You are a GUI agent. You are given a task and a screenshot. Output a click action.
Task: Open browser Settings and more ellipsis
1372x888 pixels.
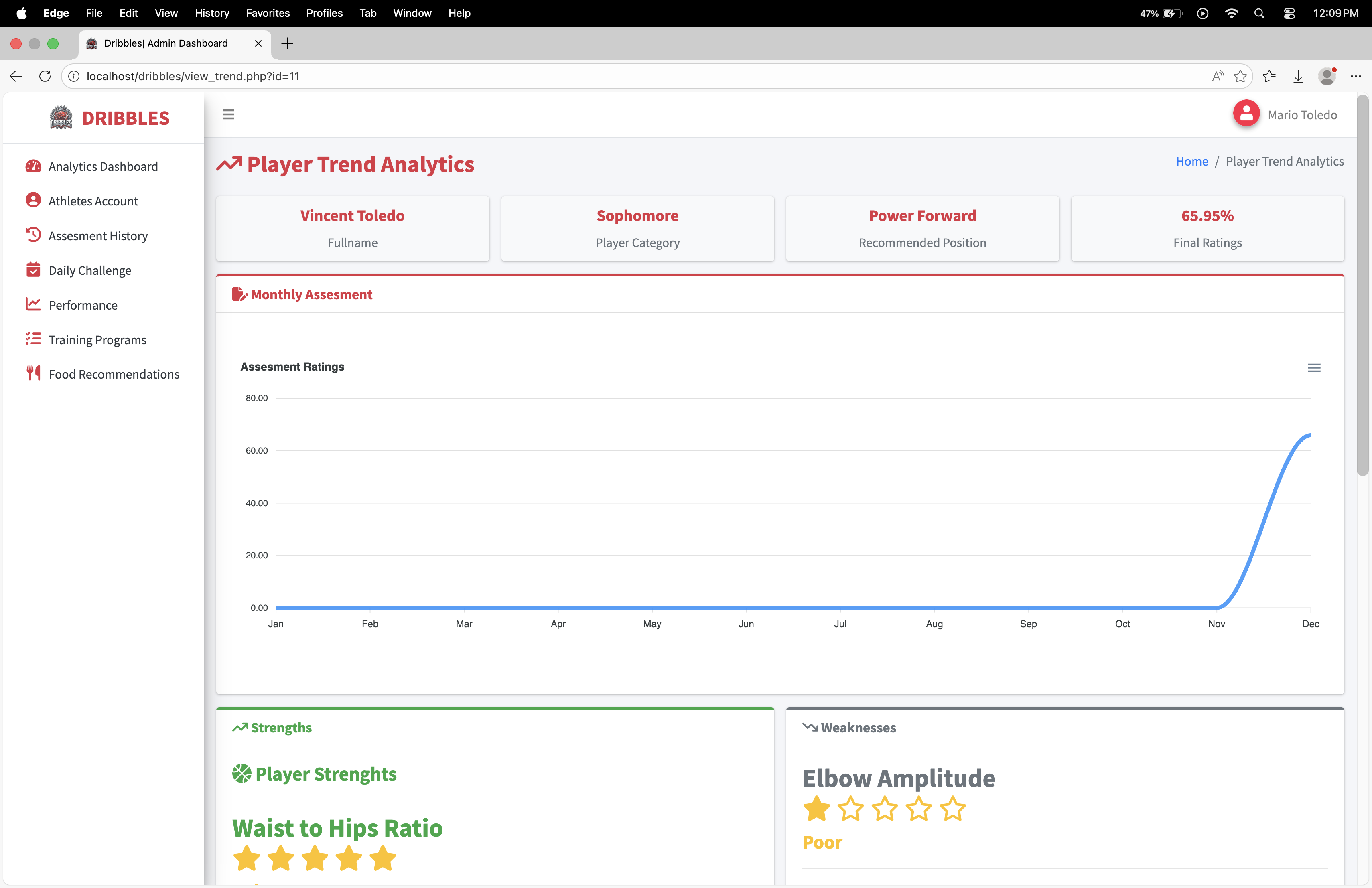pyautogui.click(x=1355, y=76)
